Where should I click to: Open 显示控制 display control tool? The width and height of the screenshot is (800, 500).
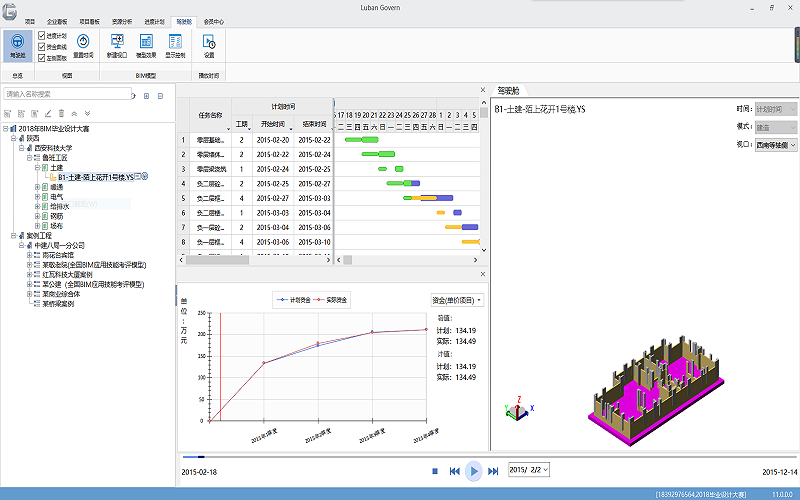tap(175, 45)
